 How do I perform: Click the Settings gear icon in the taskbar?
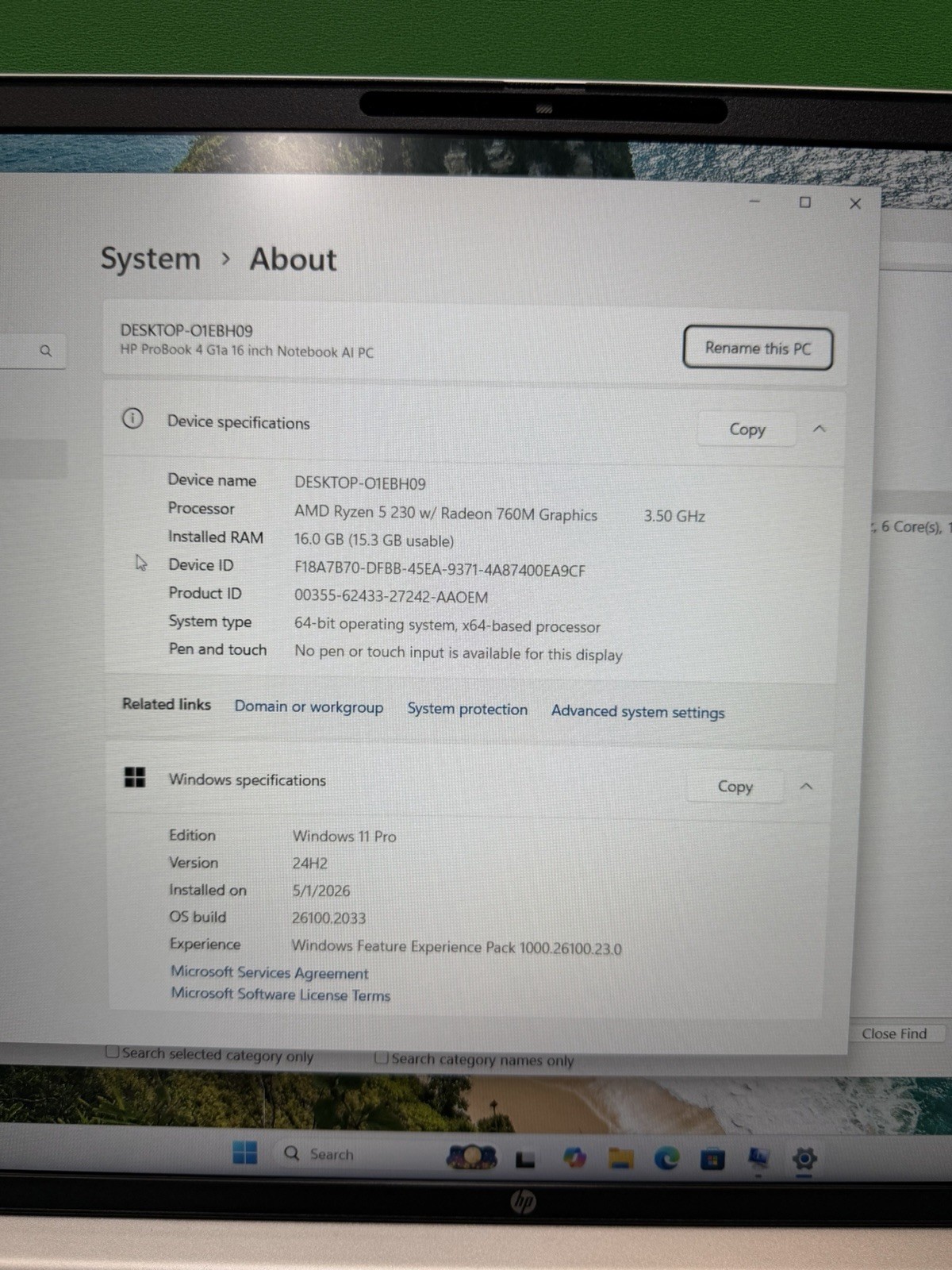[x=804, y=1160]
